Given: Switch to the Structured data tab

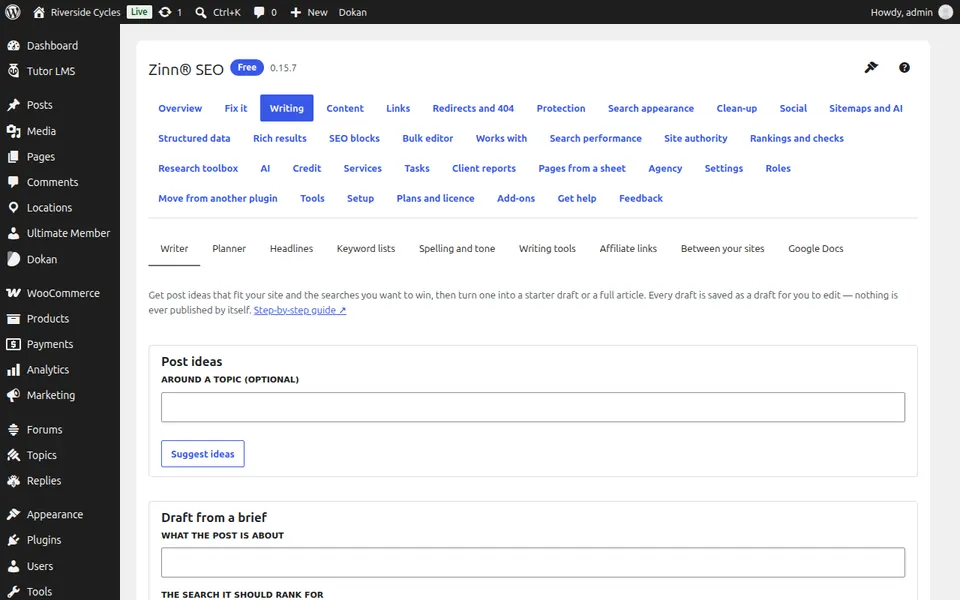Looking at the screenshot, I should point(194,138).
